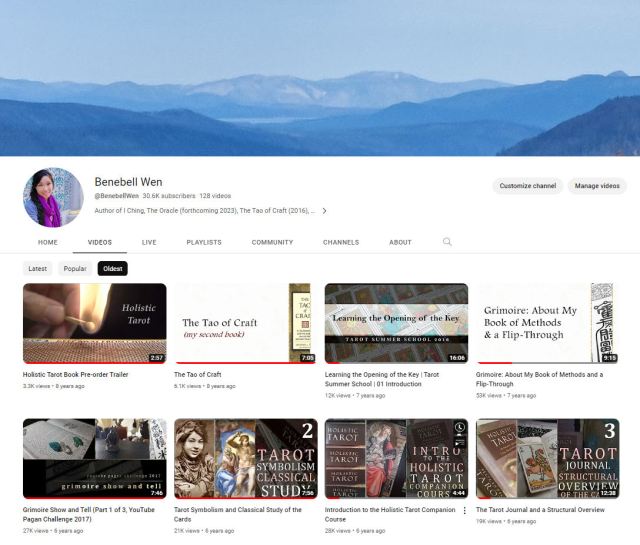Click the channel search magnifier icon
The width and height of the screenshot is (640, 545).
pos(447,242)
